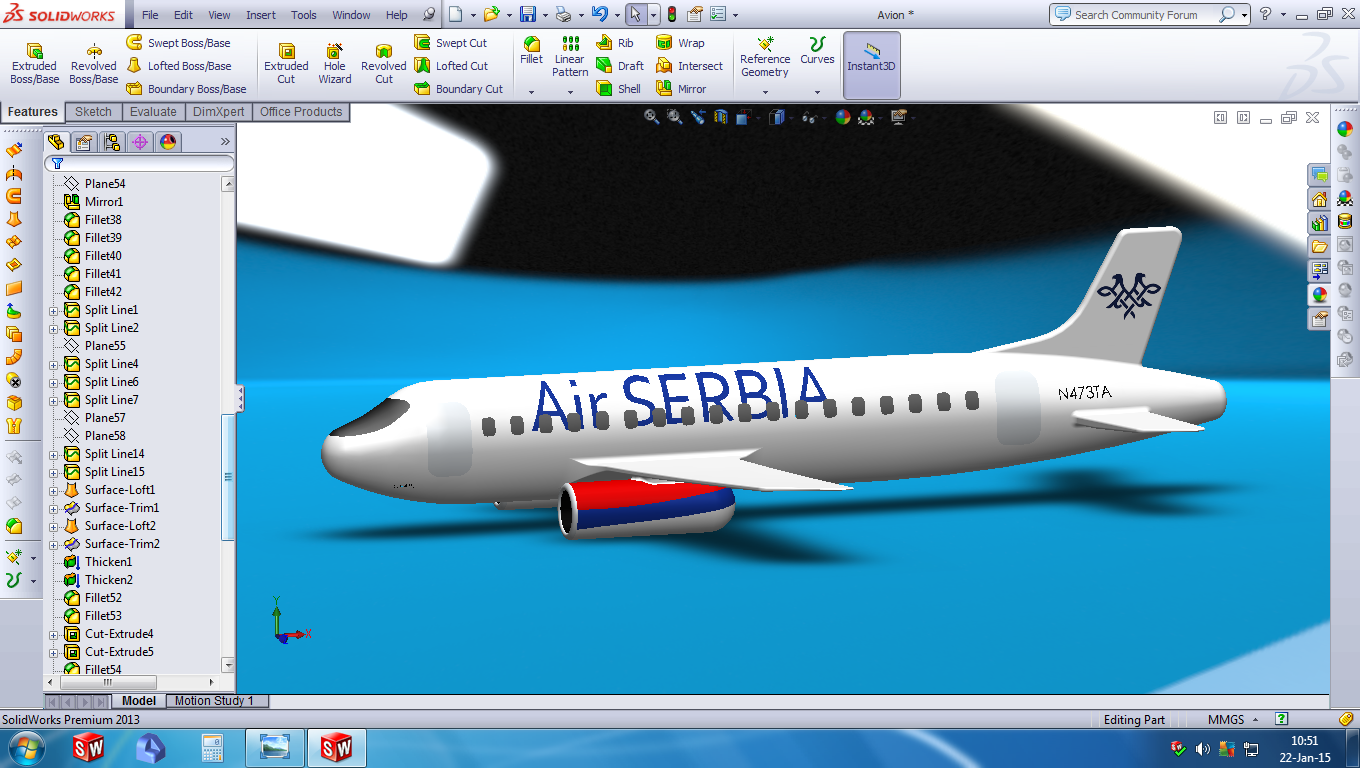Toggle Quick Tips in the status bar
The width and height of the screenshot is (1360, 768).
coord(1282,719)
